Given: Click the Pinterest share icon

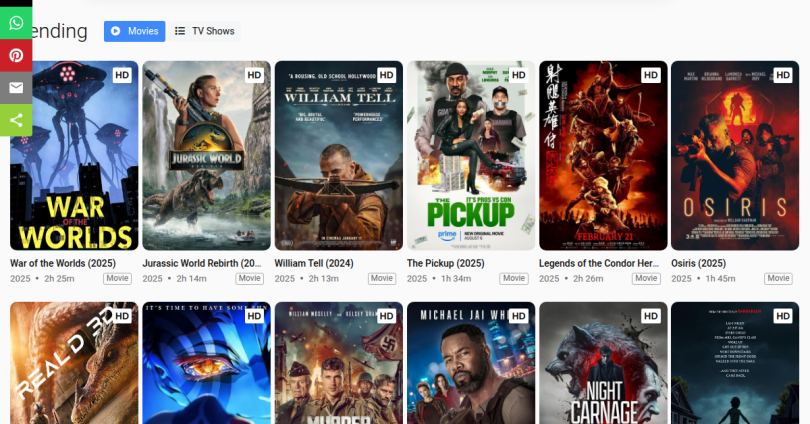Looking at the screenshot, I should pos(16,55).
